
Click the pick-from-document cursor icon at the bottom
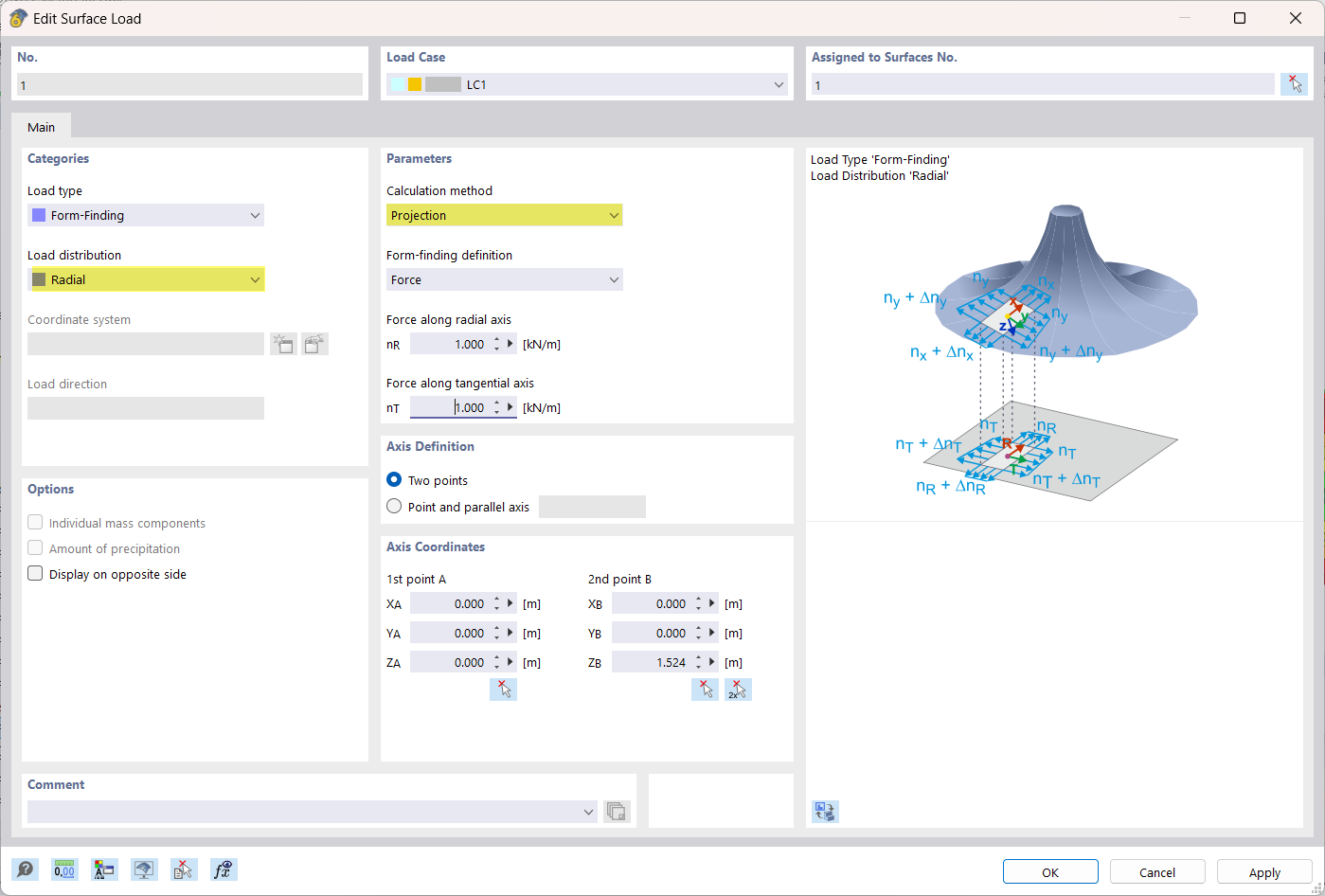pyautogui.click(x=184, y=869)
